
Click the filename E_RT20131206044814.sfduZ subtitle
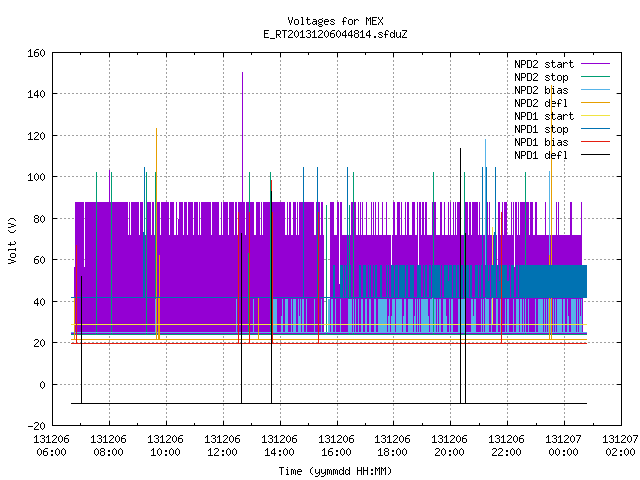tap(335, 34)
